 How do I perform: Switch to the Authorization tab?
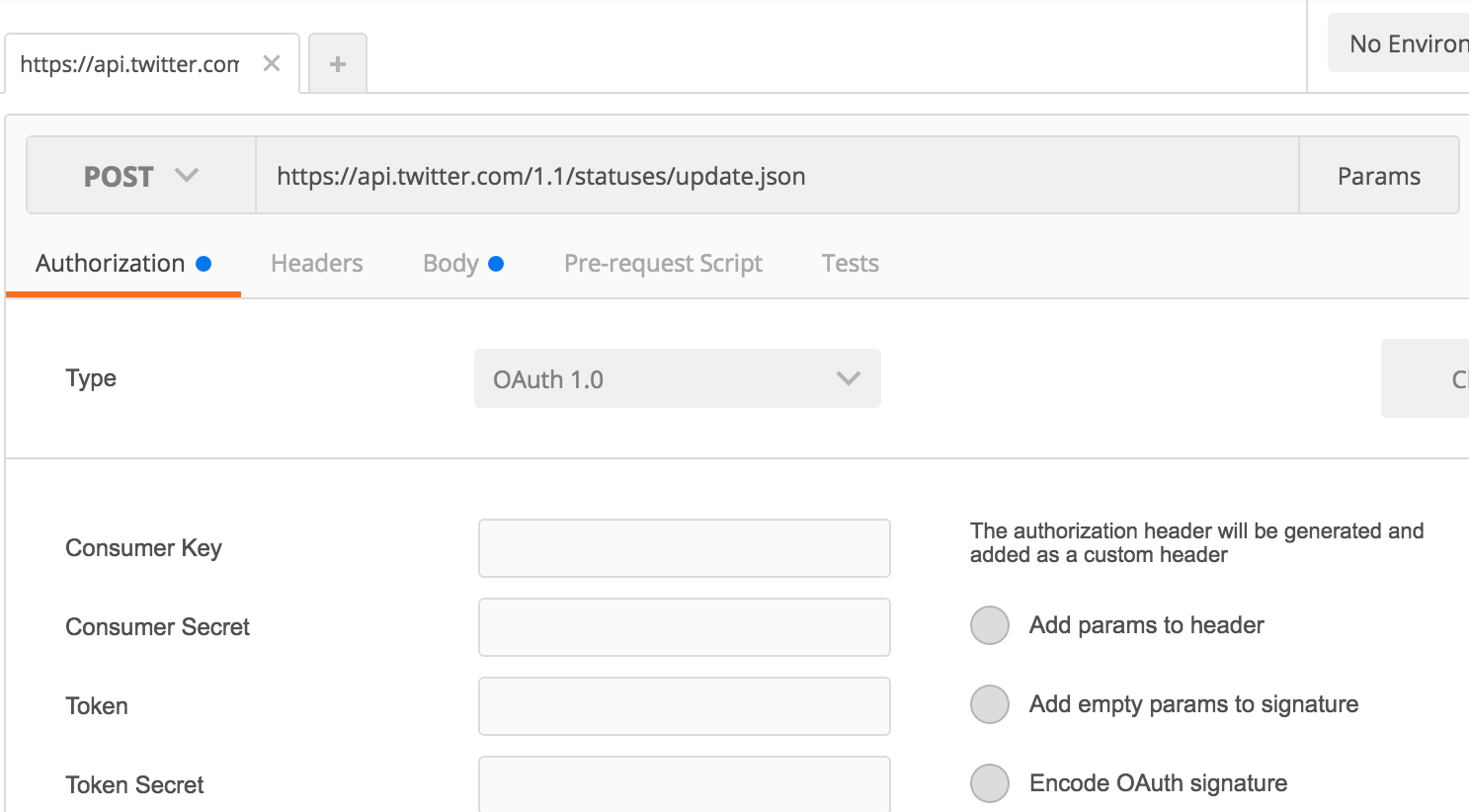[x=123, y=264]
